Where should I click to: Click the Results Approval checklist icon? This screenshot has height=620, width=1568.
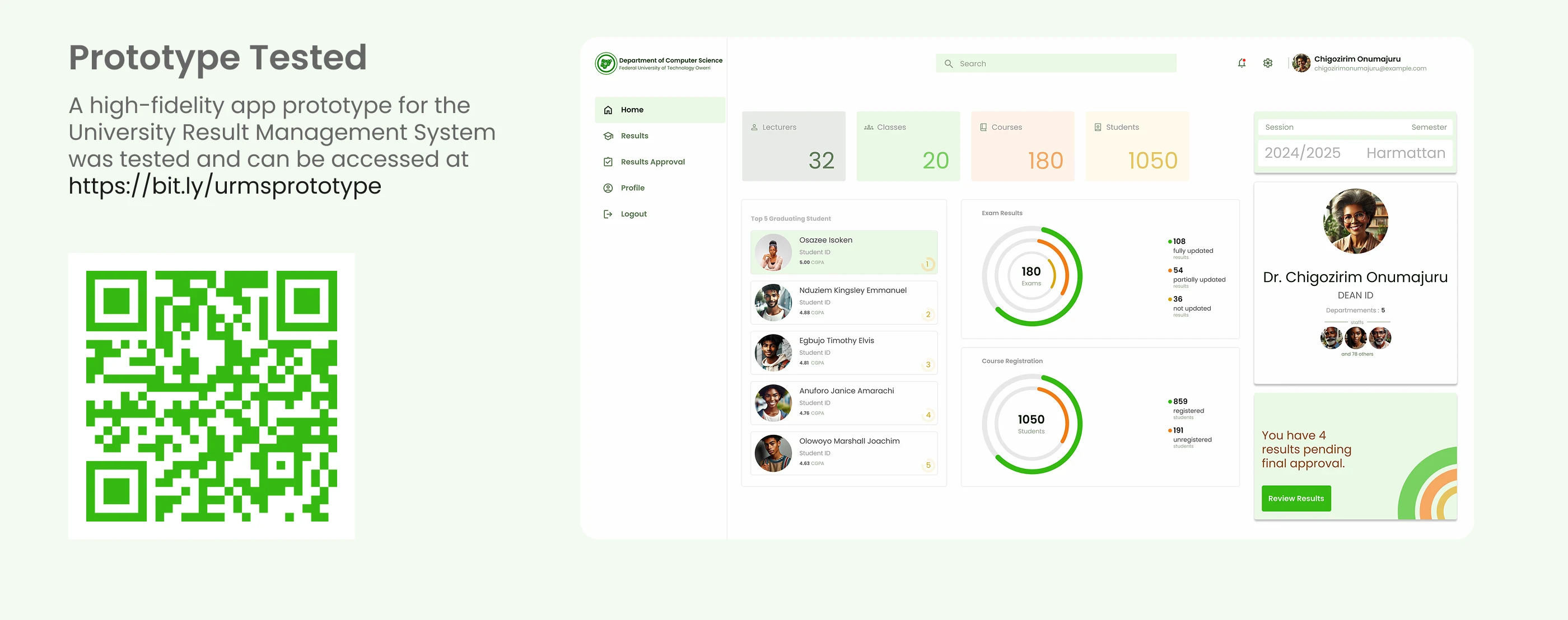(x=608, y=162)
